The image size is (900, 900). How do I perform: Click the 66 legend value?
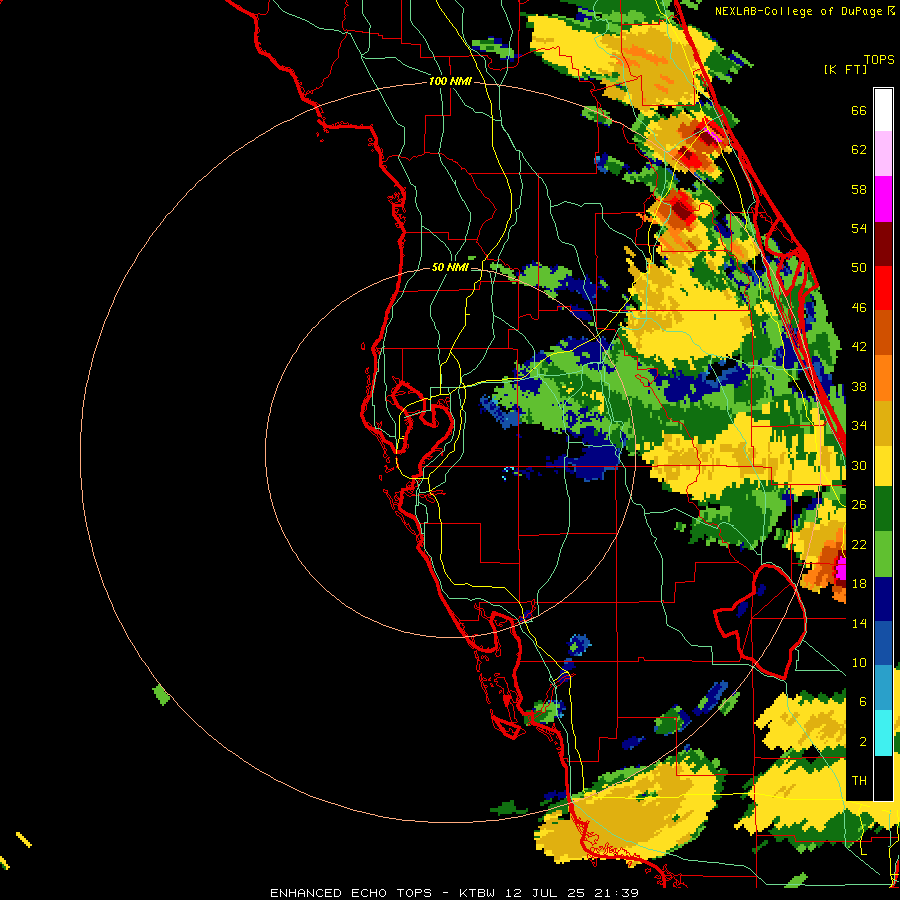[x=859, y=111]
